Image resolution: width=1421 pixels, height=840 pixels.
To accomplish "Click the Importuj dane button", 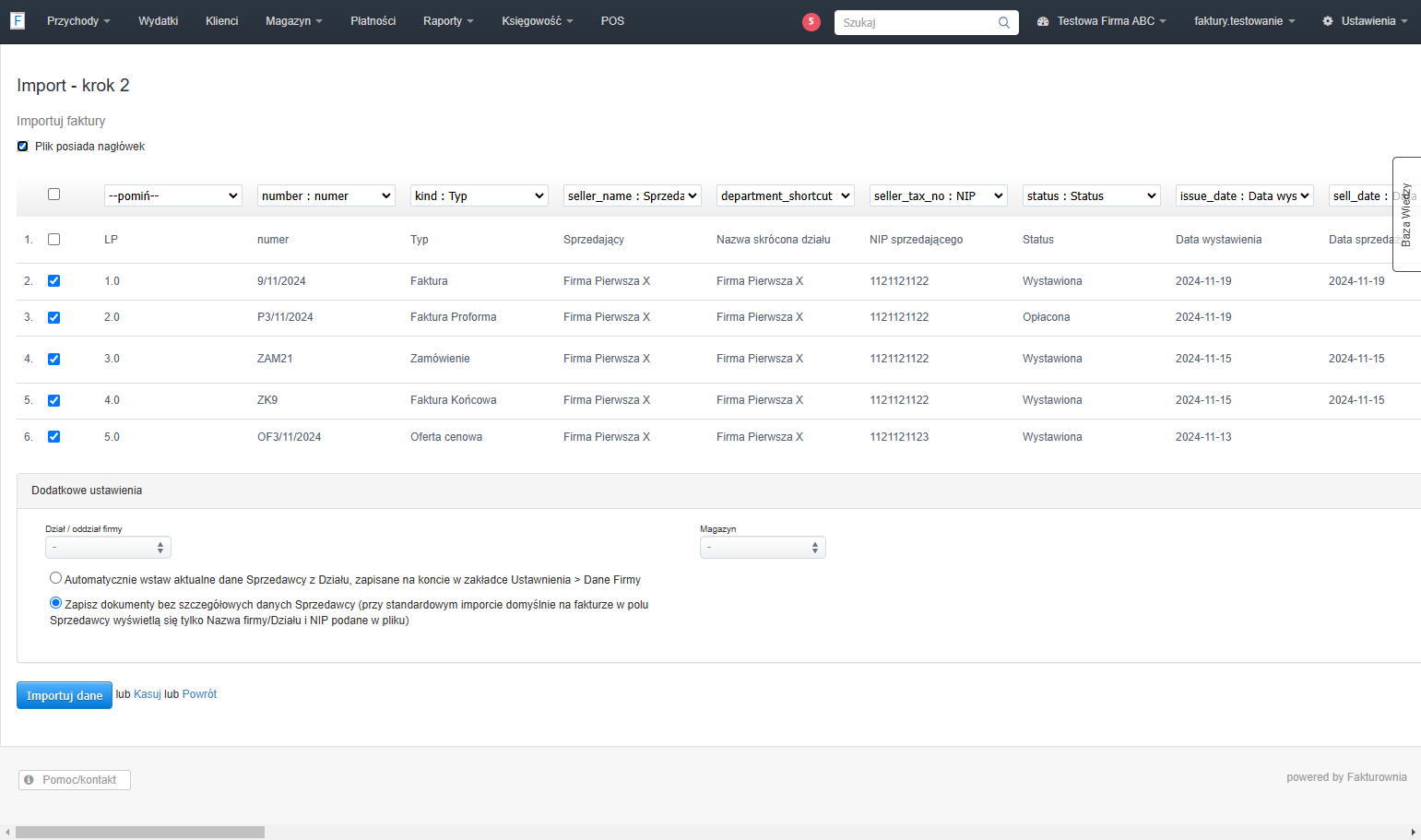I will coord(65,695).
